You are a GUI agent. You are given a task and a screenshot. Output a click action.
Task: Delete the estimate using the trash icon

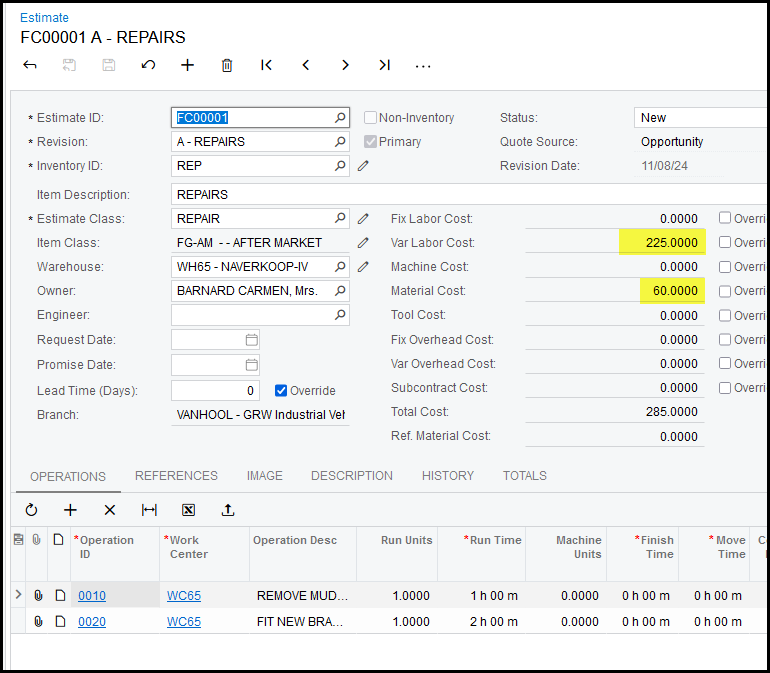[227, 65]
